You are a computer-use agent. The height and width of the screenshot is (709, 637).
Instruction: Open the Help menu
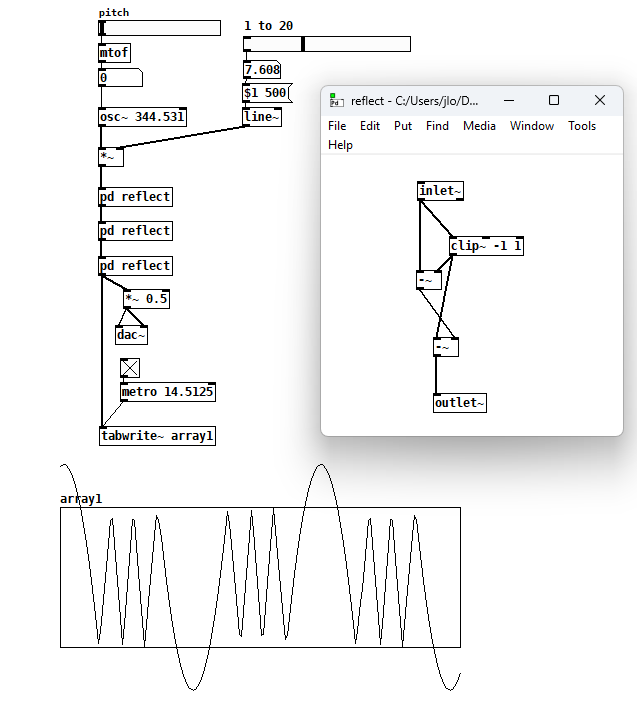[x=340, y=145]
